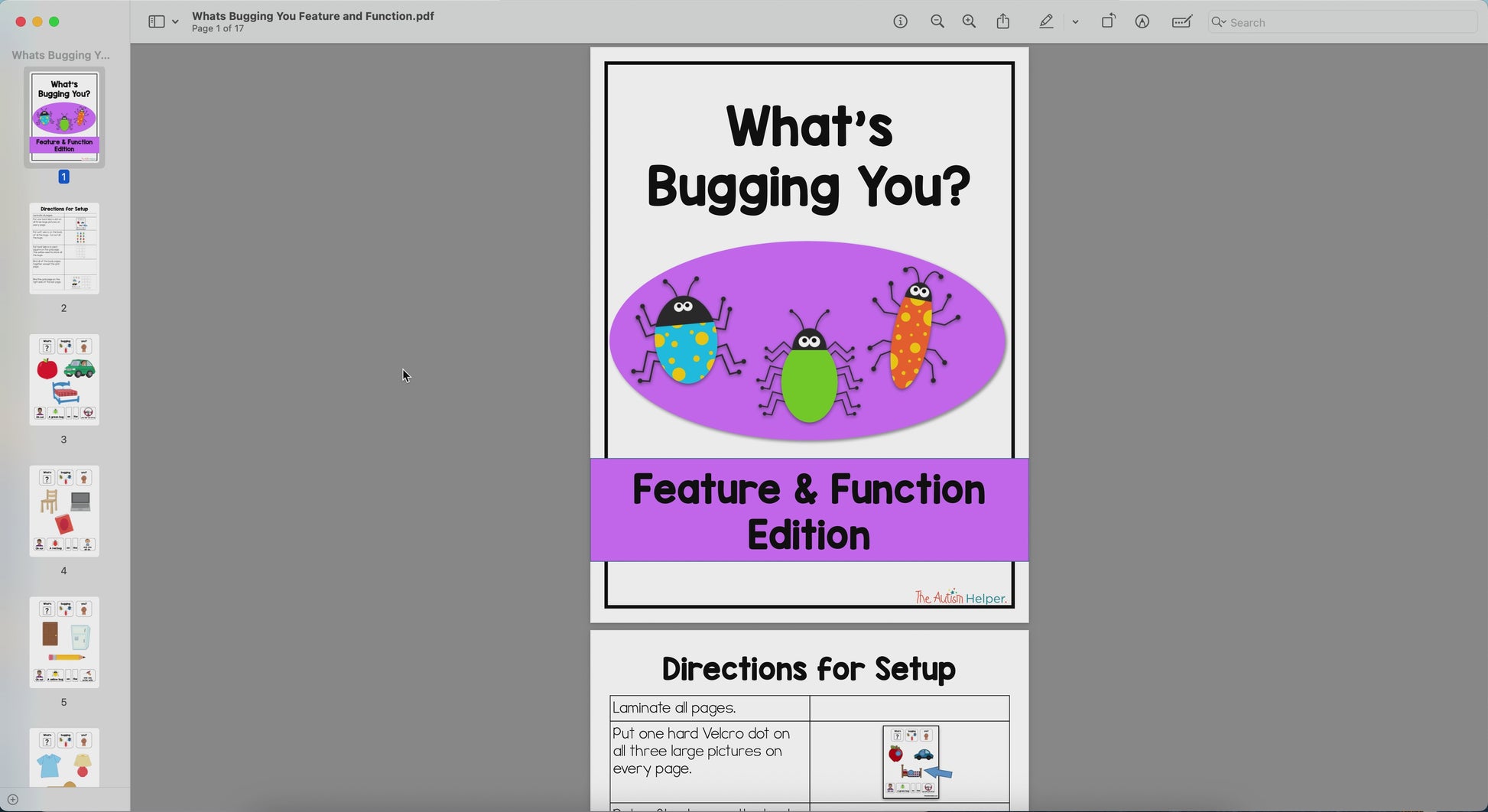Image resolution: width=1488 pixels, height=812 pixels.
Task: Click the zoom in magnifier icon
Action: coord(969,22)
